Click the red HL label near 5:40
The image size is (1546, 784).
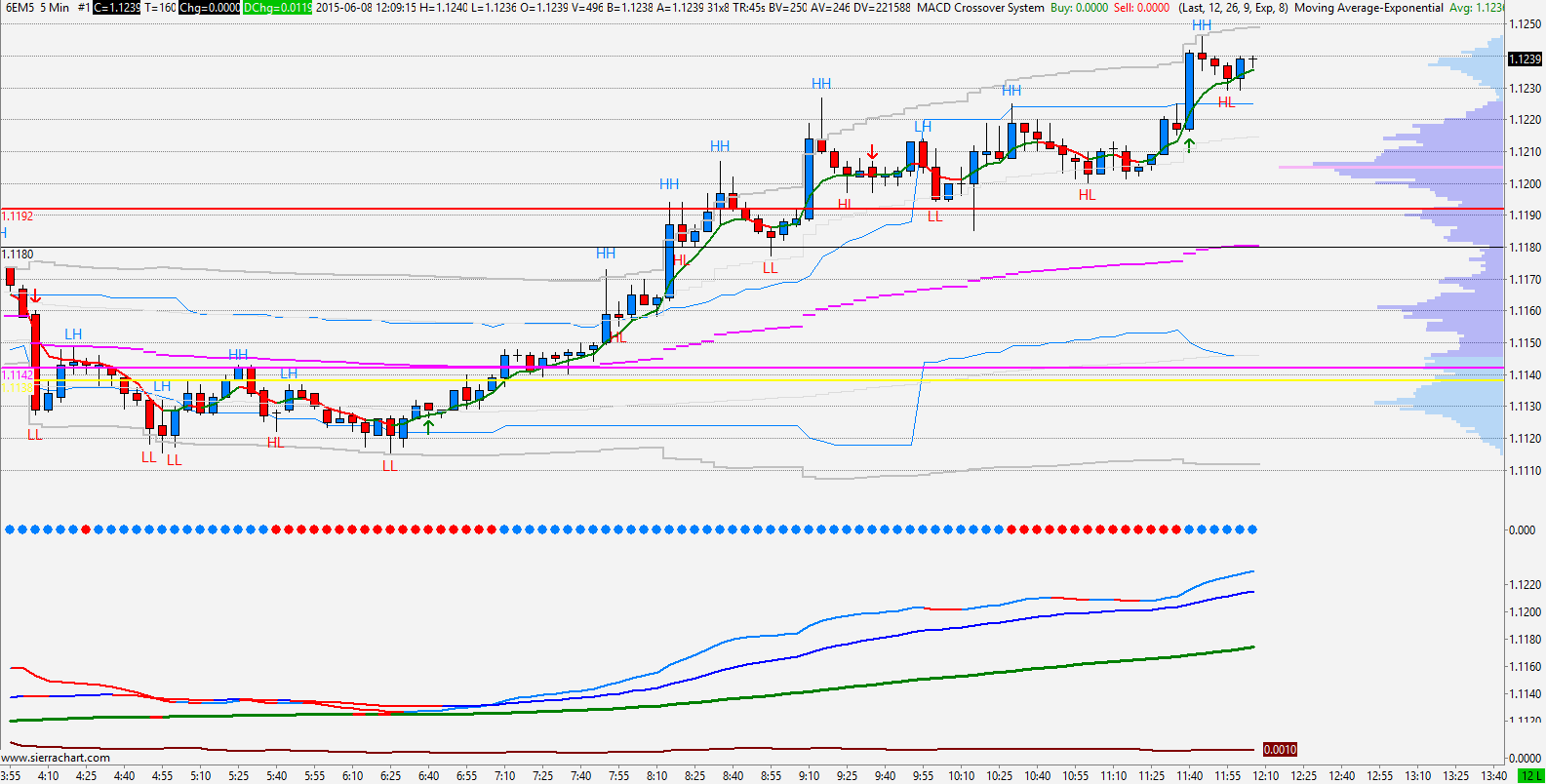click(x=276, y=443)
